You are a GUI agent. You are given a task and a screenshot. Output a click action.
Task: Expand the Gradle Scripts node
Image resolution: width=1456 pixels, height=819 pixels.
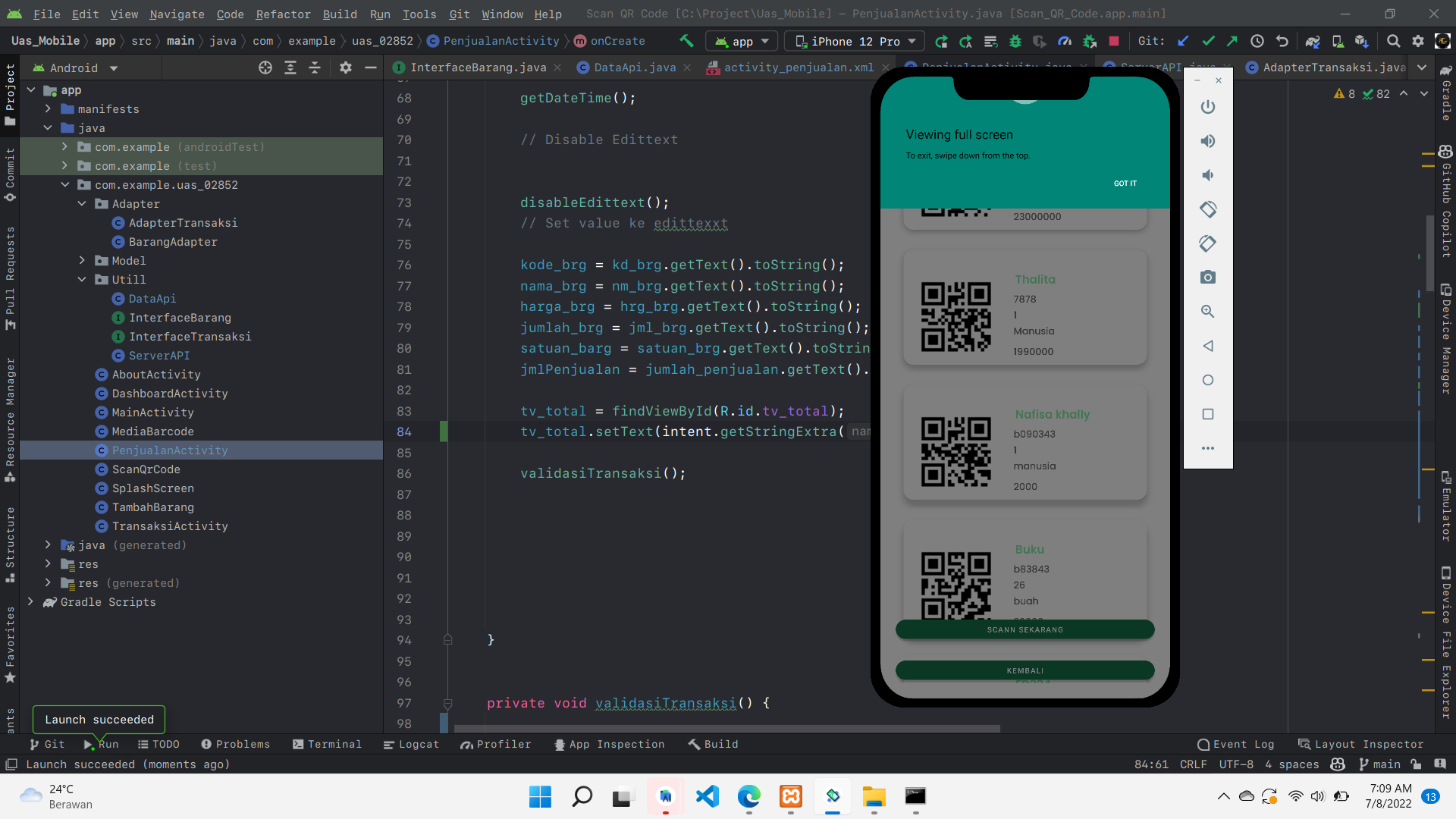tap(31, 601)
